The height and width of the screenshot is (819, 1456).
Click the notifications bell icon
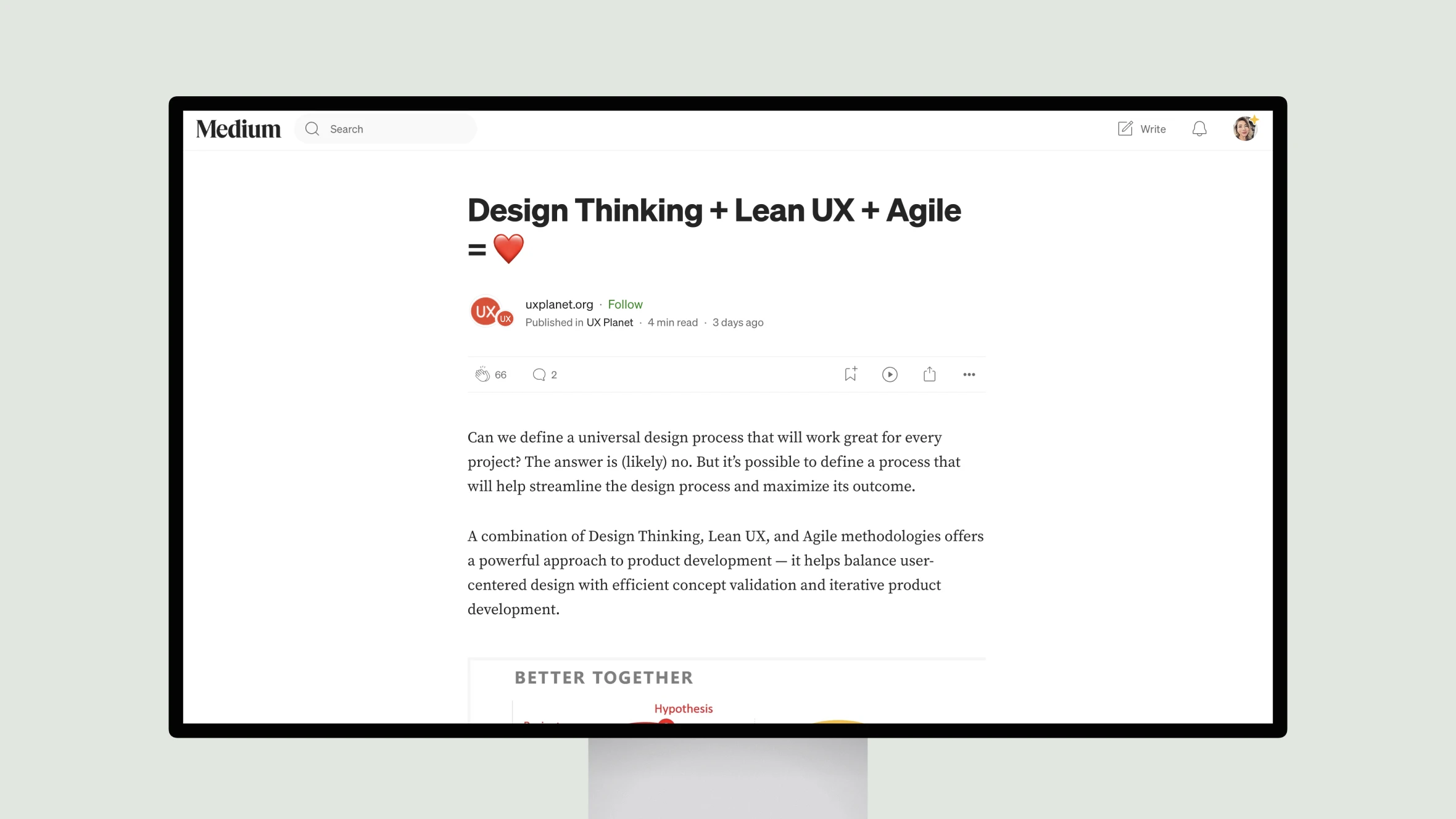click(x=1199, y=128)
